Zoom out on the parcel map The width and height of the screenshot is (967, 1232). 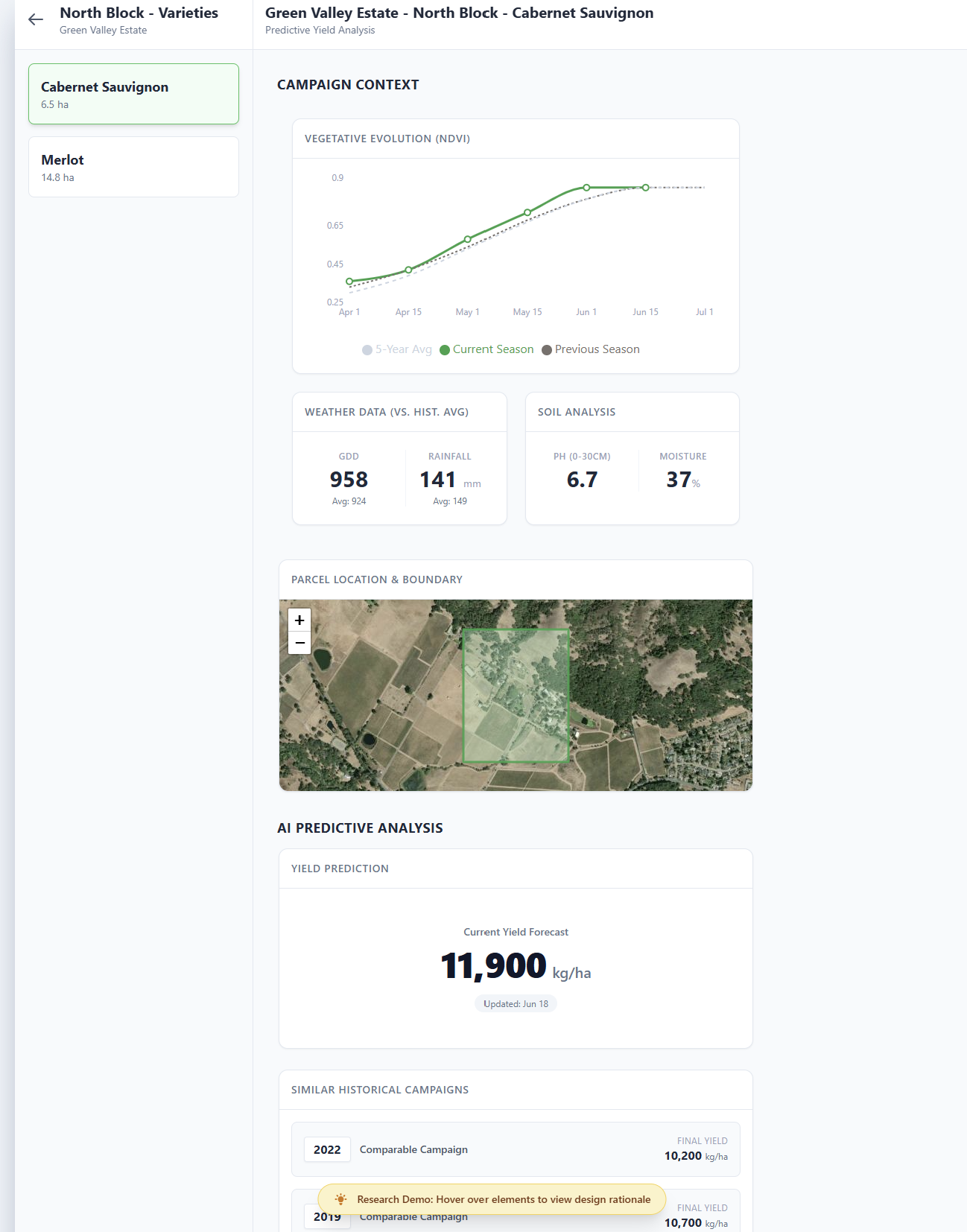(x=299, y=643)
